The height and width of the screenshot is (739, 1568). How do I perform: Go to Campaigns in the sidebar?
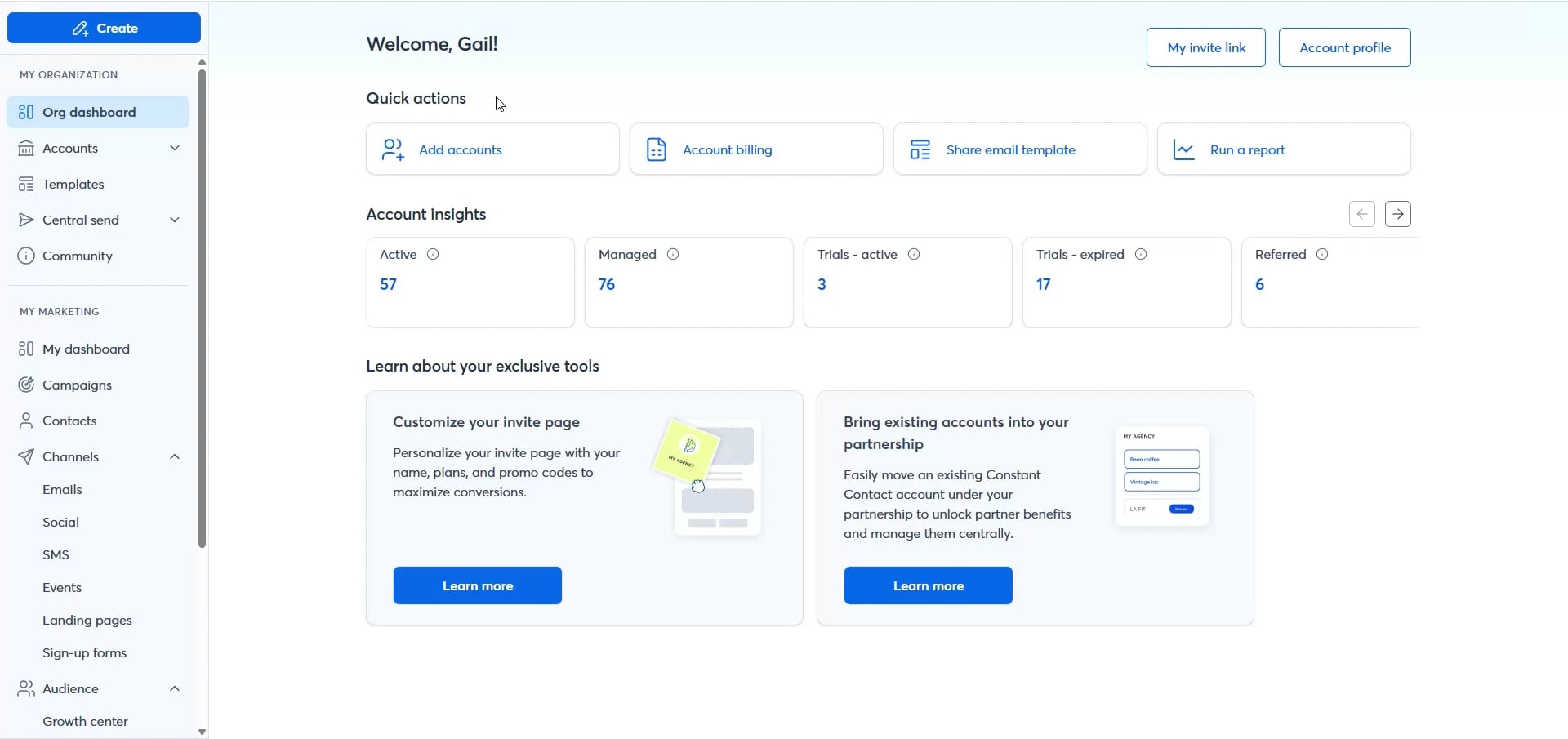point(77,385)
